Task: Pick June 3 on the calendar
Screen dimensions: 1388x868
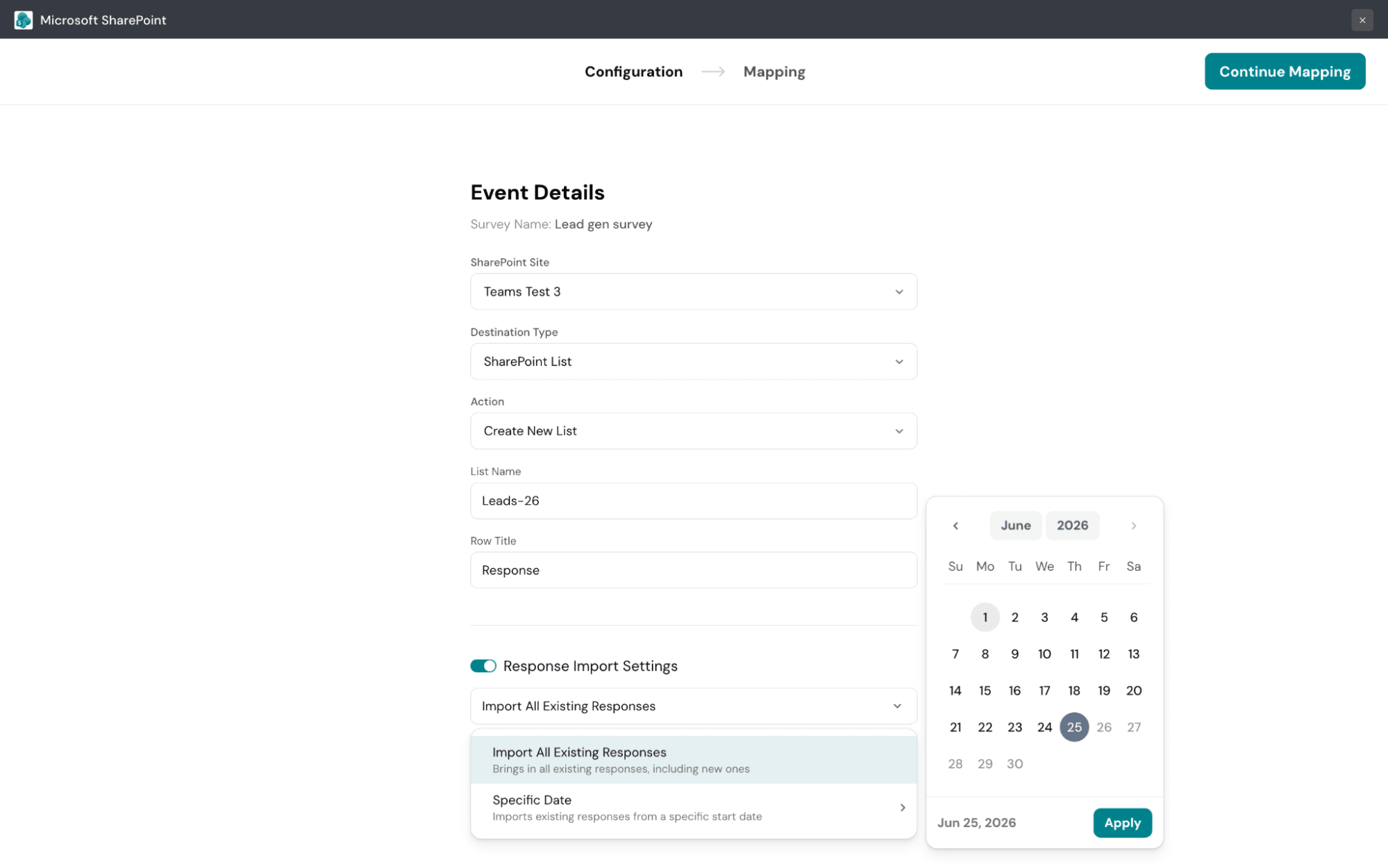Action: click(1044, 617)
